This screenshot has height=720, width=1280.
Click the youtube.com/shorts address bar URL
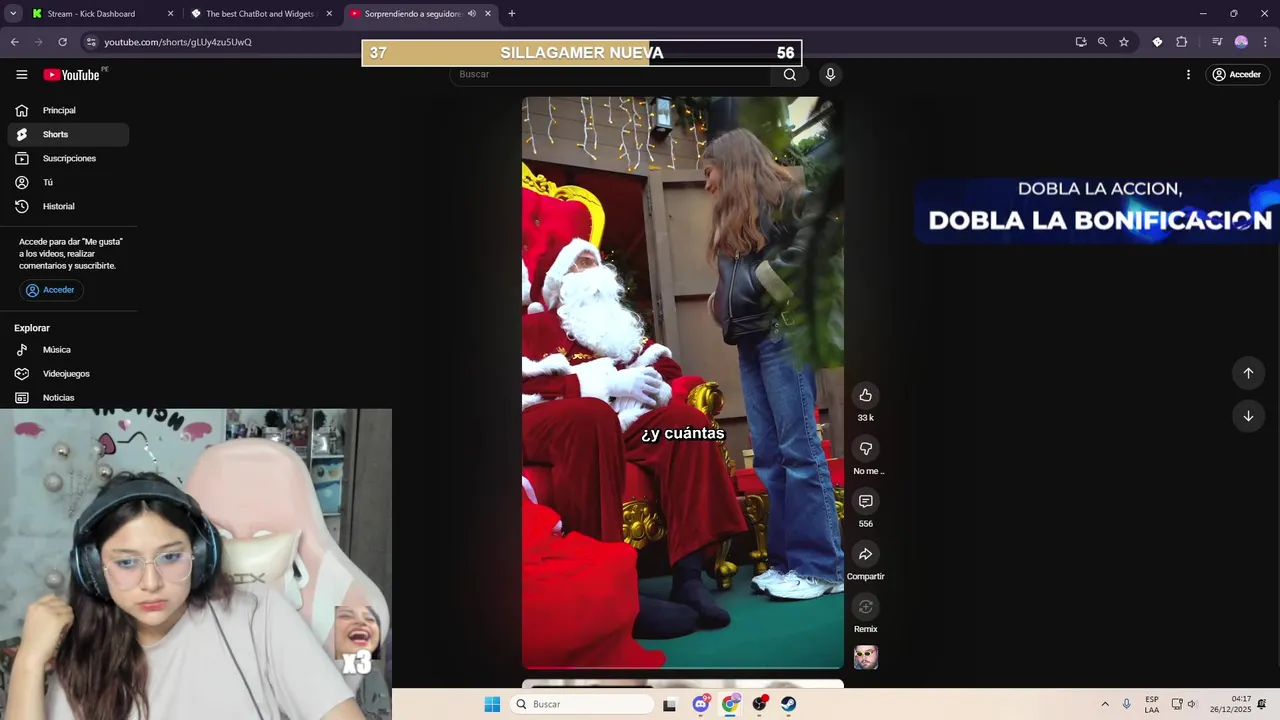point(178,42)
